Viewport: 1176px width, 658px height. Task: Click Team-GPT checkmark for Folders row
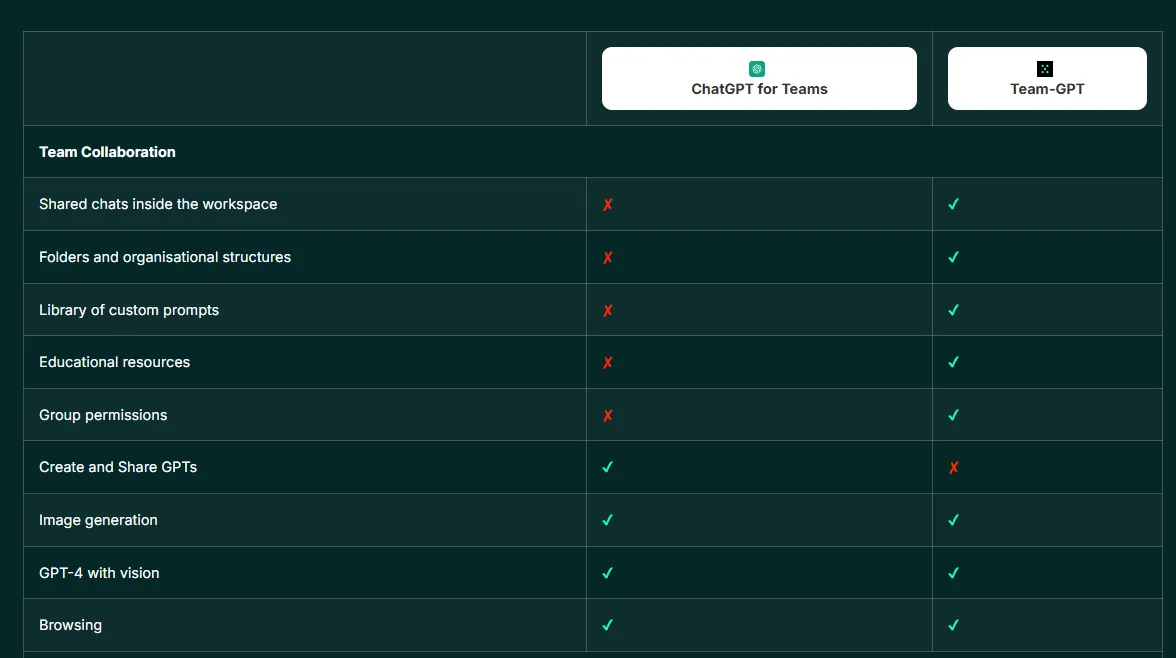[953, 257]
